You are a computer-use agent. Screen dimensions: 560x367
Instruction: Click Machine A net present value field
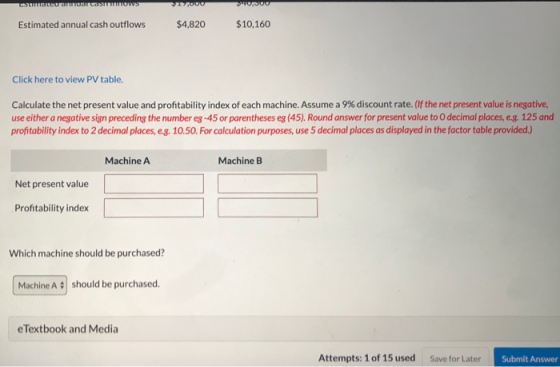[x=154, y=184]
